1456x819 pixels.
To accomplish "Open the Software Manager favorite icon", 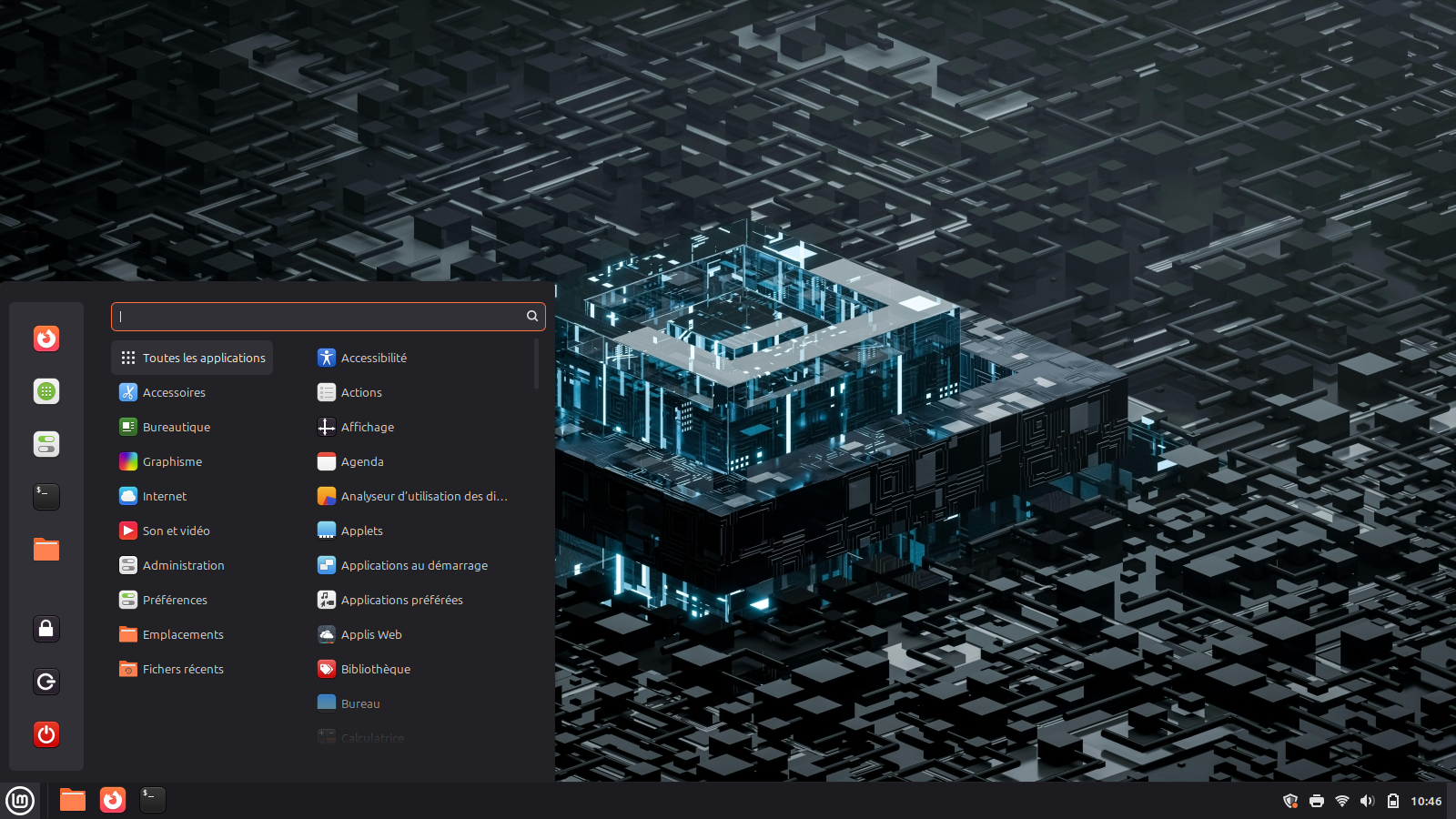I will pyautogui.click(x=46, y=391).
